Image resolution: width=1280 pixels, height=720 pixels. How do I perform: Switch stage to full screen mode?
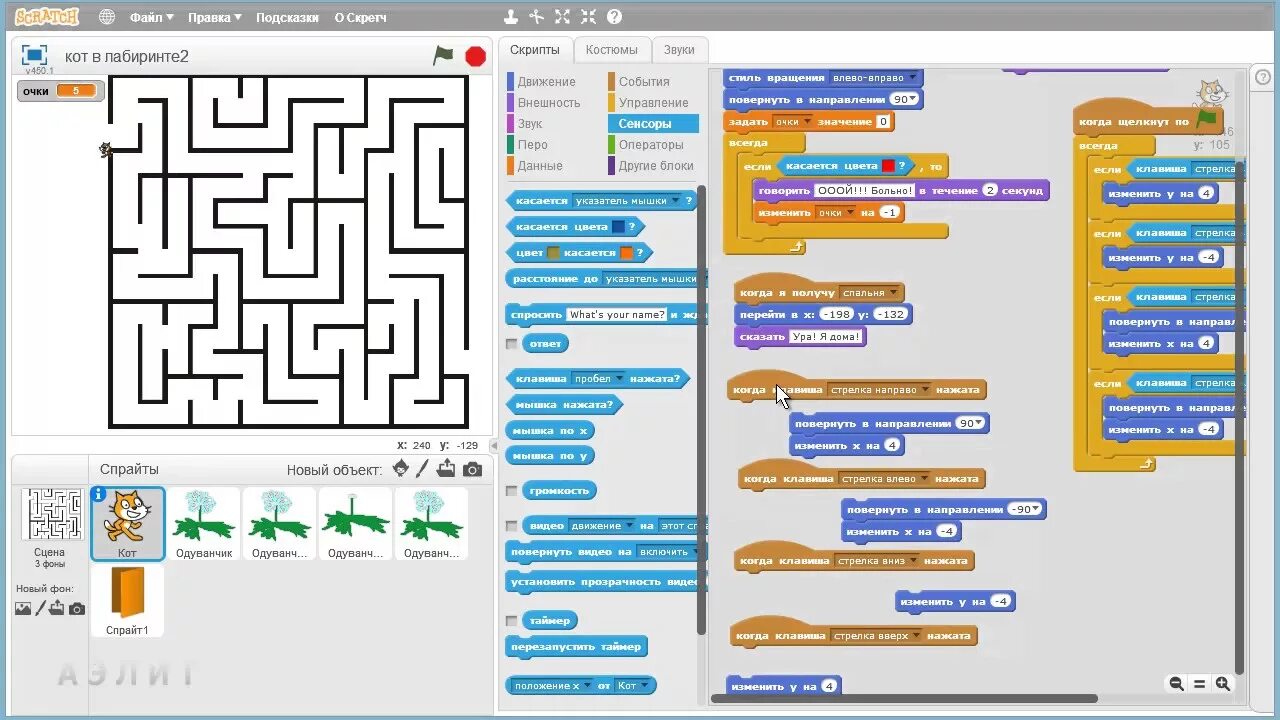(x=35, y=55)
